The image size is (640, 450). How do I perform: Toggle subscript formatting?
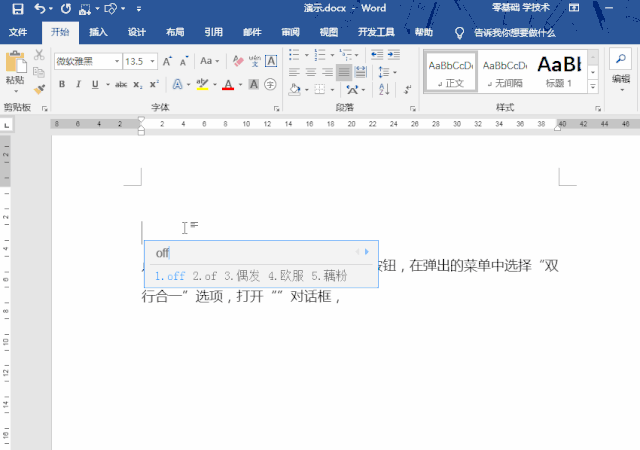coord(138,84)
